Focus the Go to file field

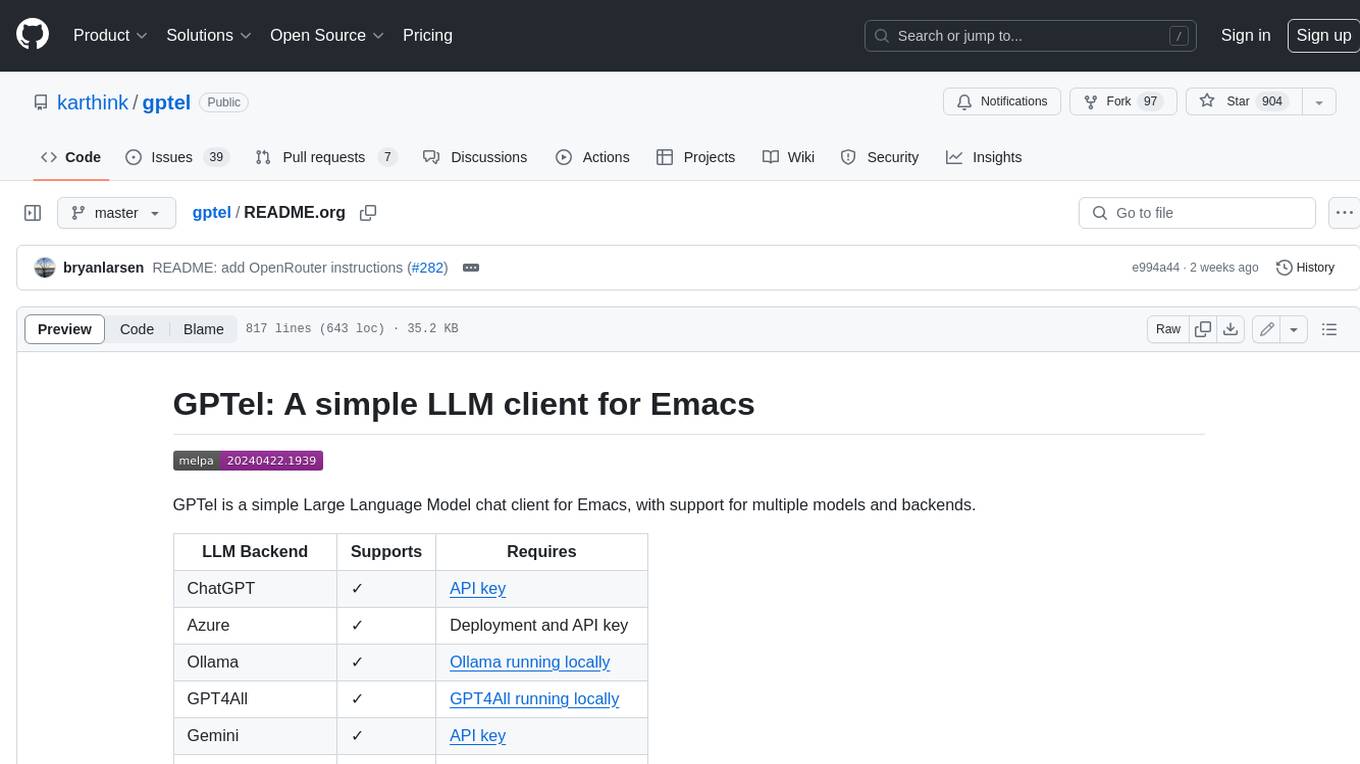pos(1197,213)
